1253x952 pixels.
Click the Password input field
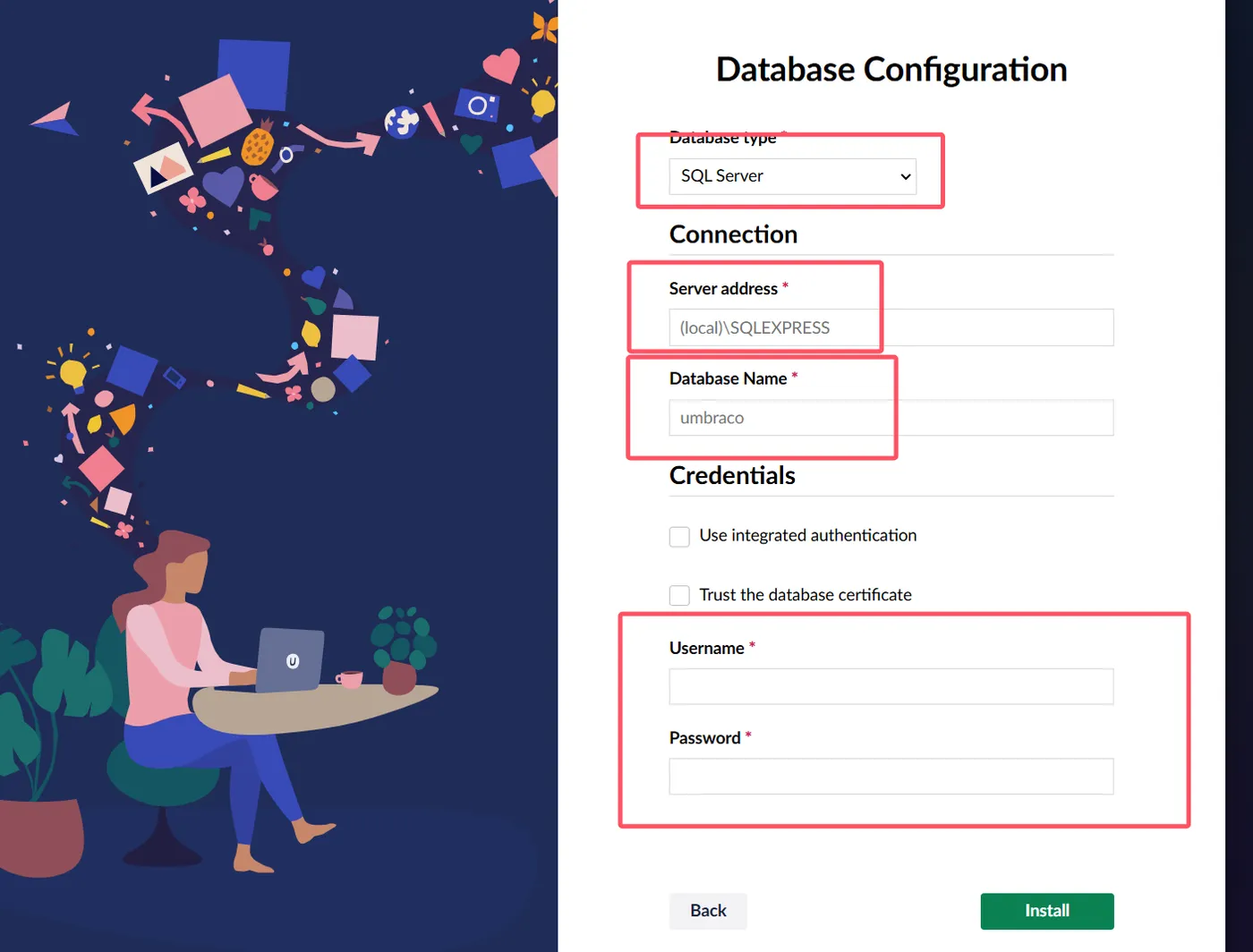coord(891,777)
